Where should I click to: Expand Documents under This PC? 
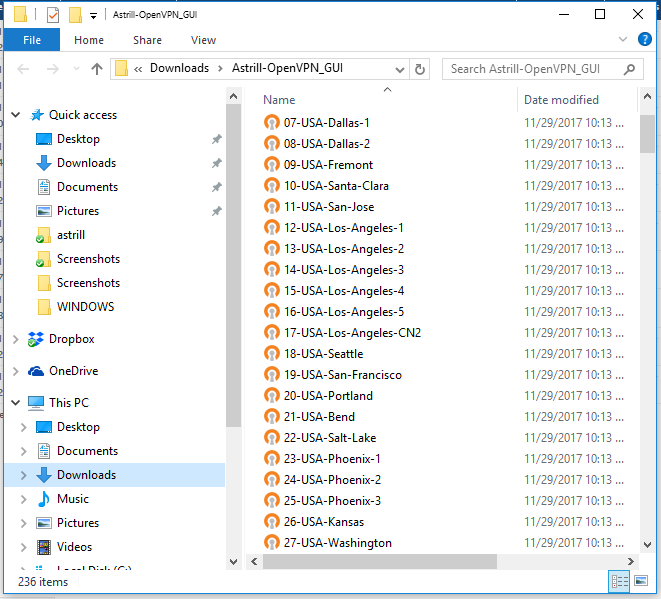[24, 451]
